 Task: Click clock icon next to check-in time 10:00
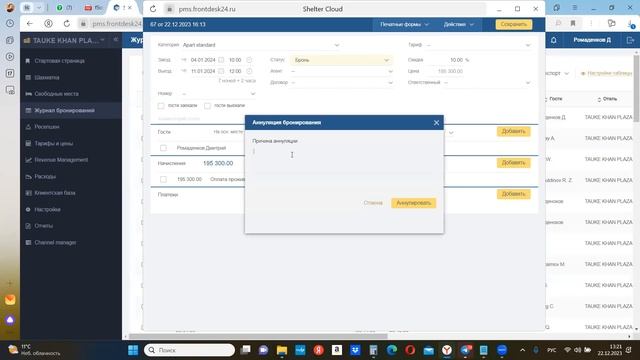(x=249, y=60)
